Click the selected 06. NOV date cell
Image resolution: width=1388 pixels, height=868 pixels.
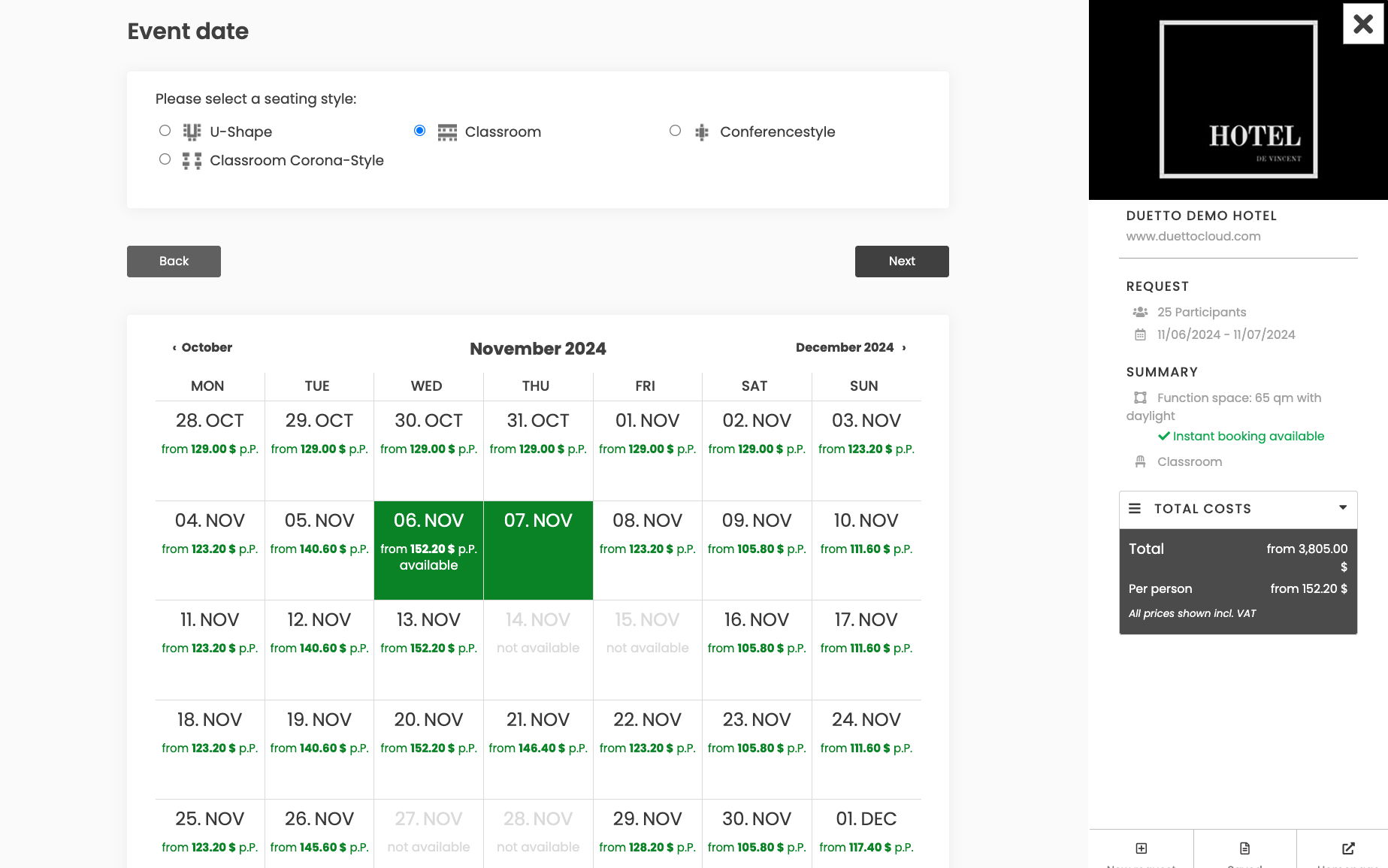[428, 550]
